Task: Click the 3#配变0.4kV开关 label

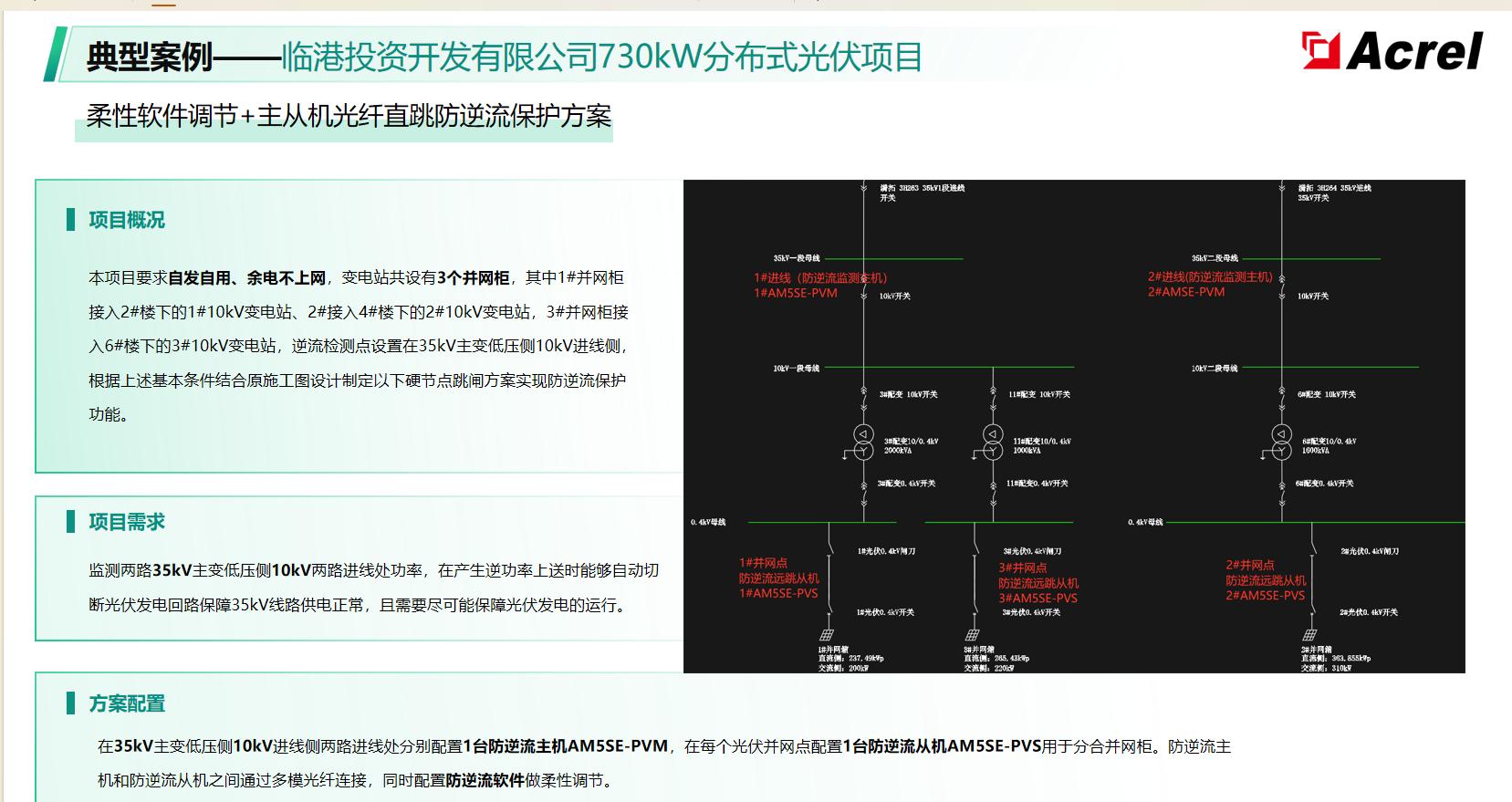Action: pos(907,484)
